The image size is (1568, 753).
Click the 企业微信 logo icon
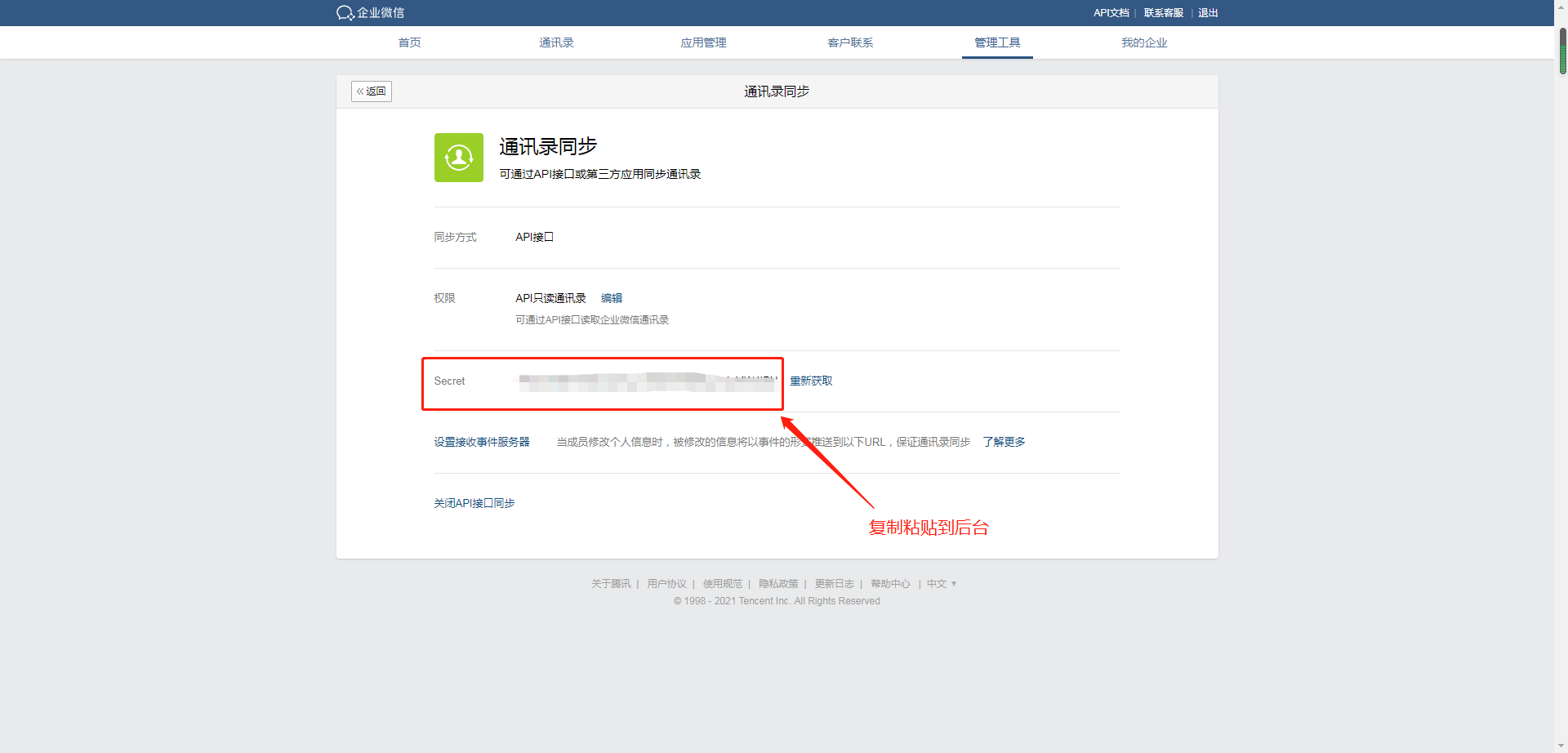(x=343, y=12)
